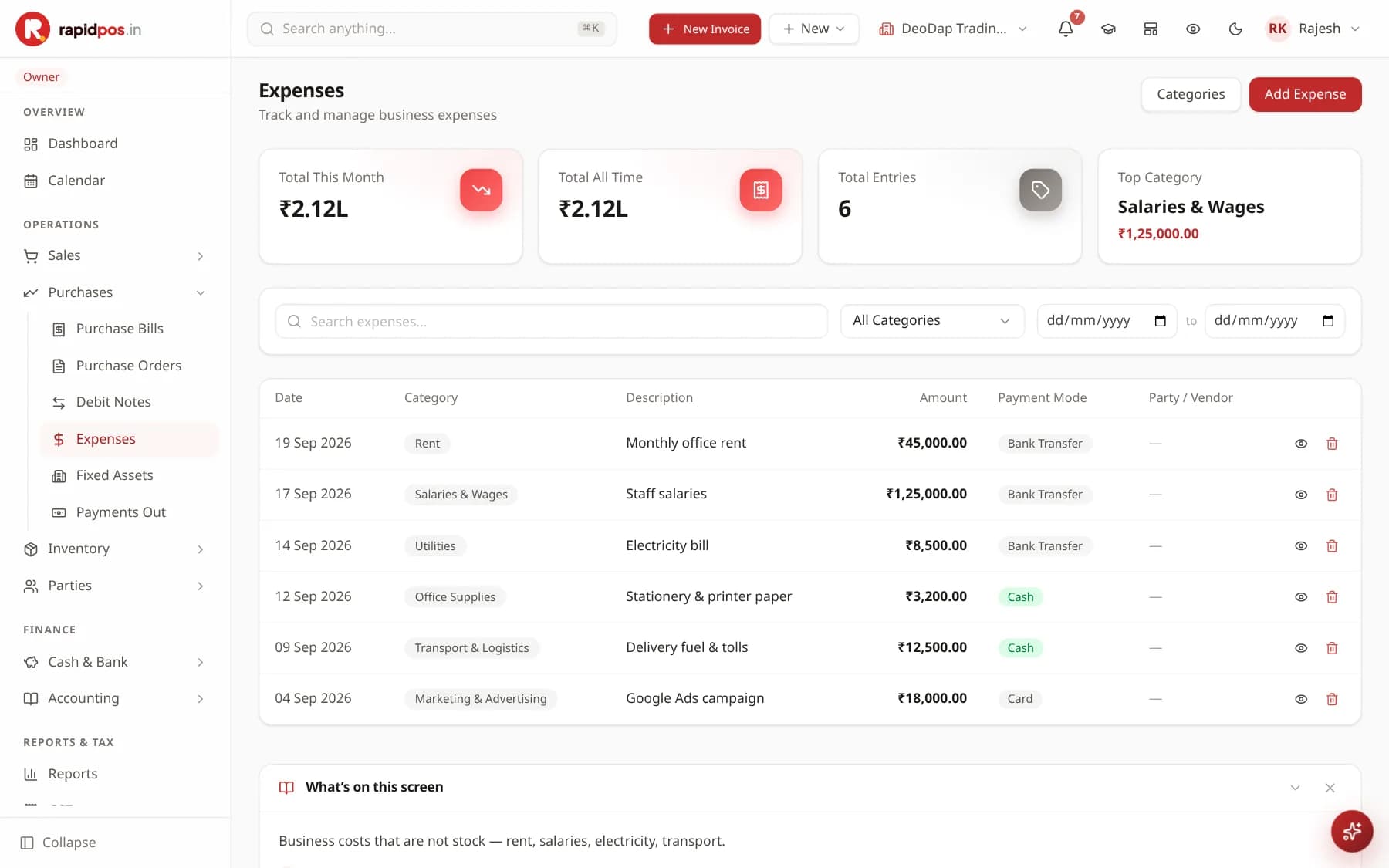Expand the Sales sidebar section

coord(115,255)
